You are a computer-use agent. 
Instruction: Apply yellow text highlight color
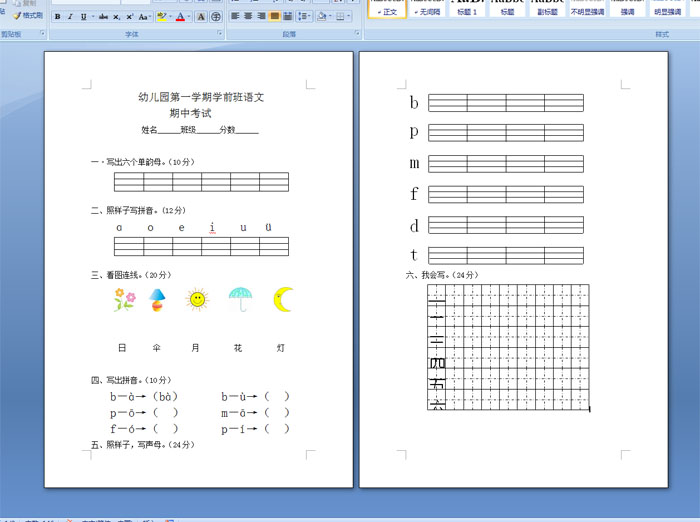tap(162, 17)
